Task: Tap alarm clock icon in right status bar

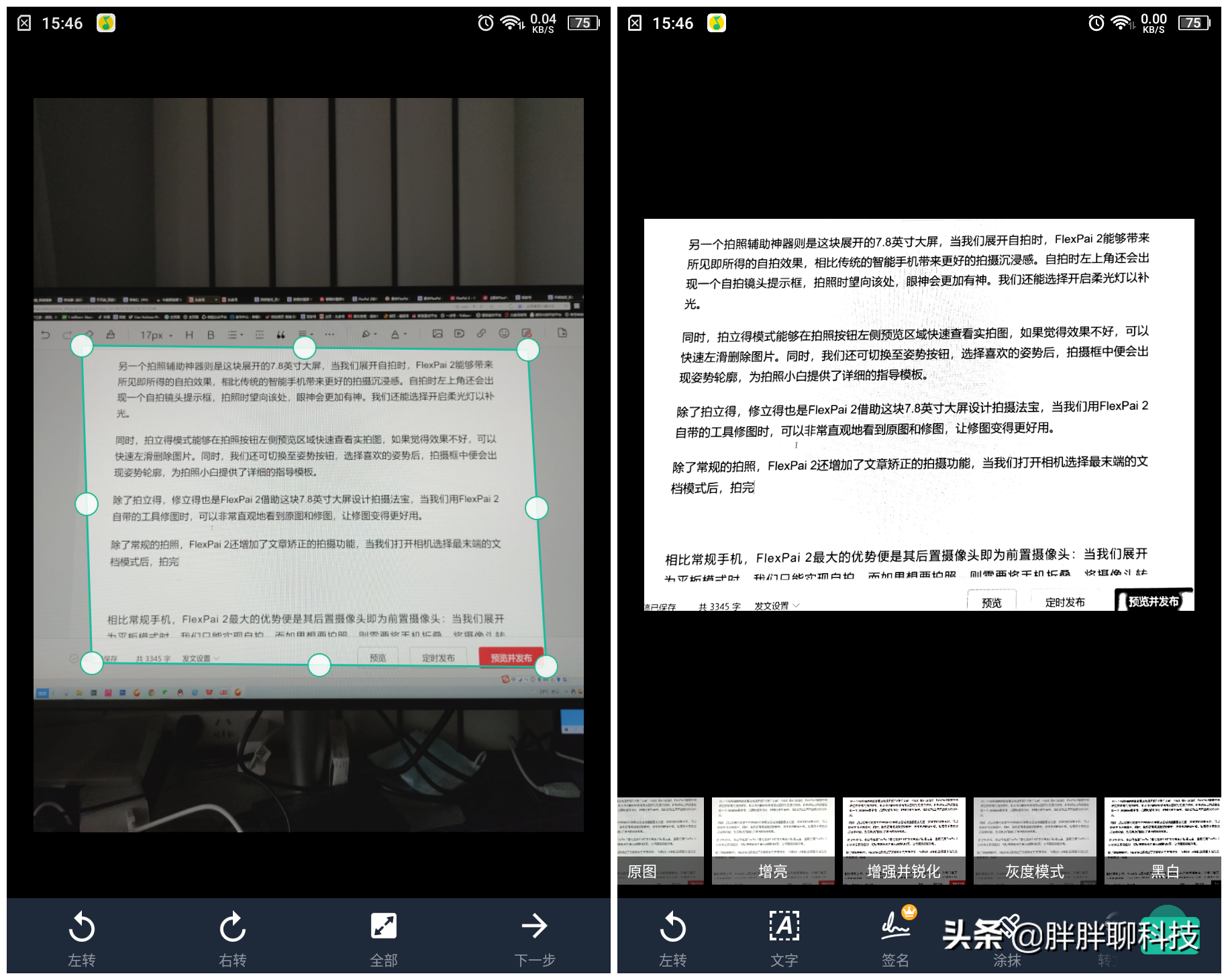Action: [x=1096, y=23]
